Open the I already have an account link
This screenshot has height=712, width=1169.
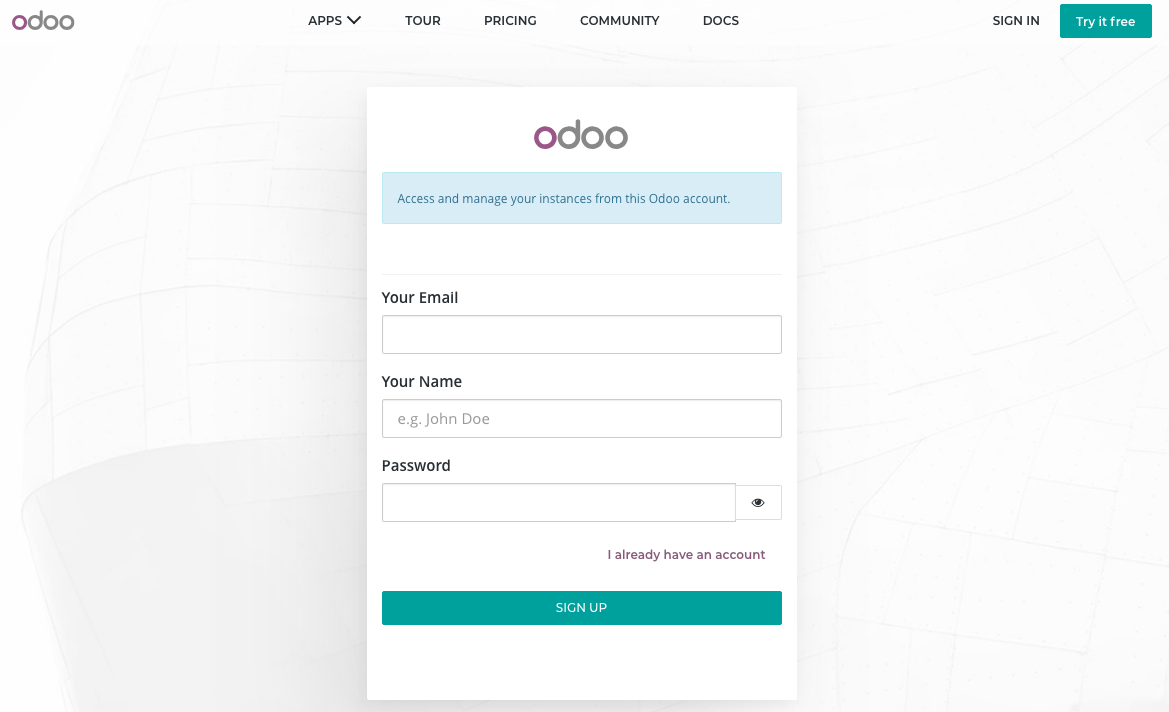(x=686, y=554)
